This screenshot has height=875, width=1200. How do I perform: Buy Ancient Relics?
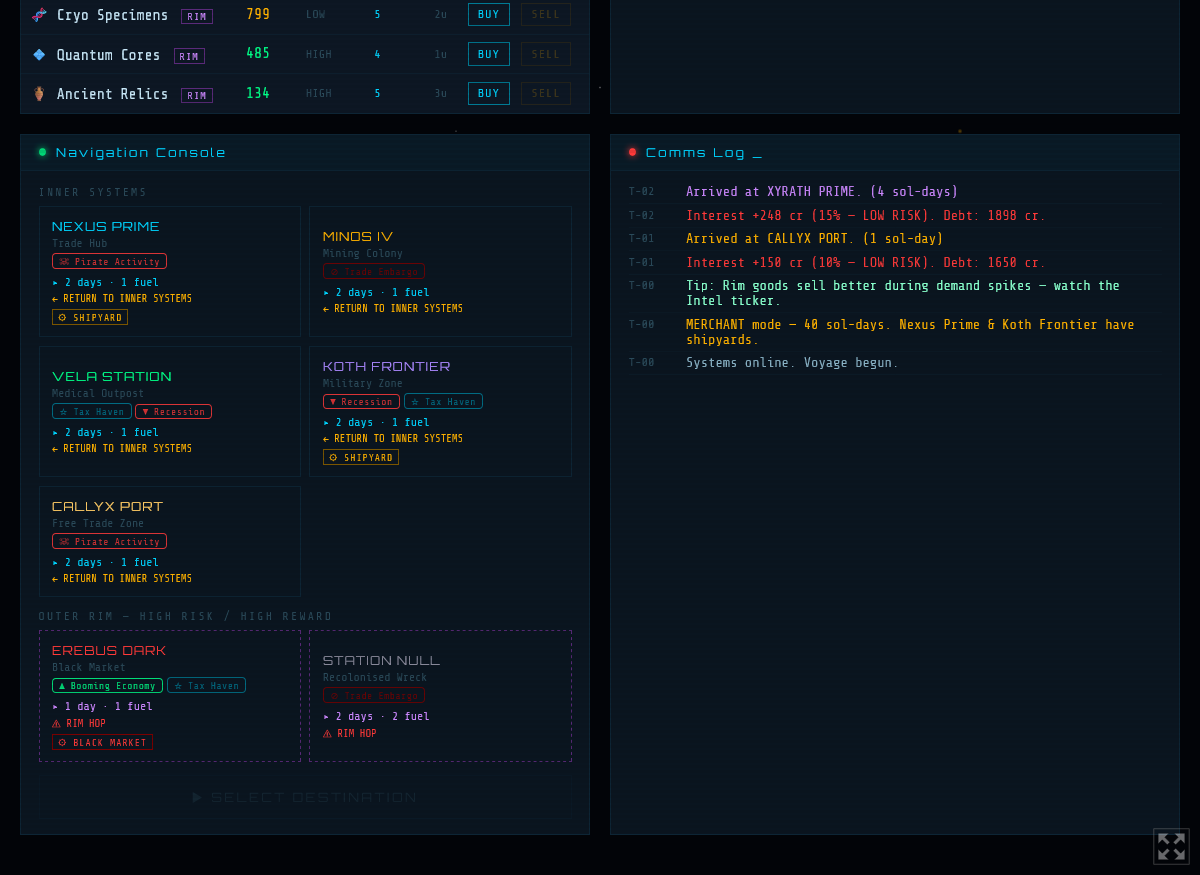(x=489, y=94)
